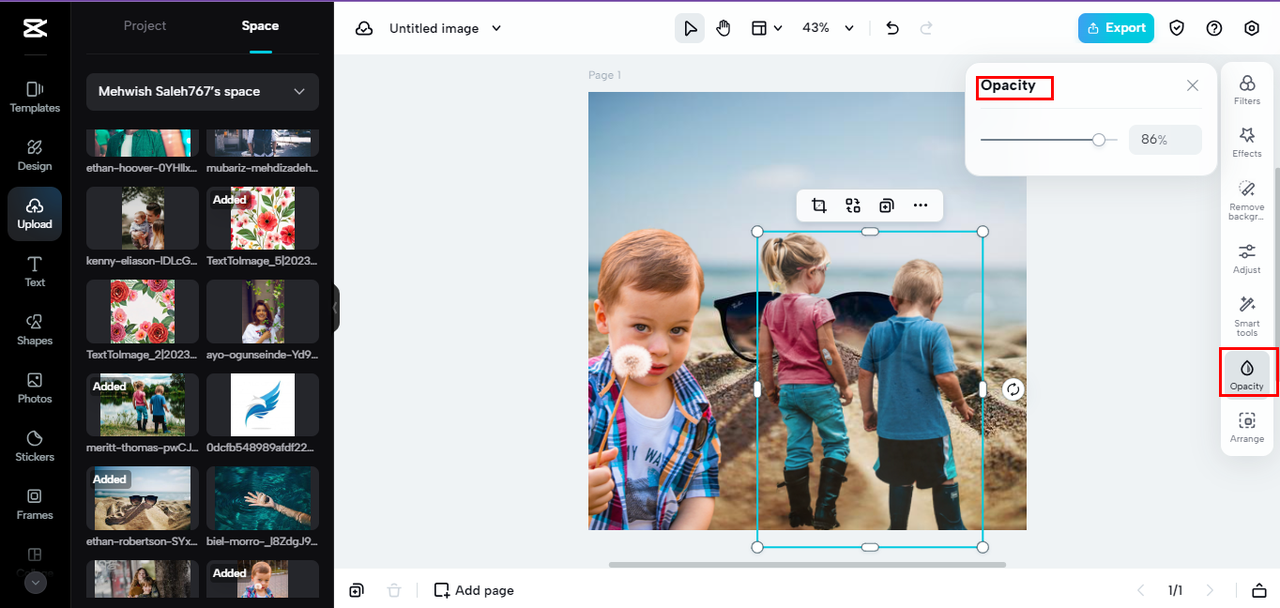
Task: Open the three-dots more options menu
Action: (x=921, y=206)
